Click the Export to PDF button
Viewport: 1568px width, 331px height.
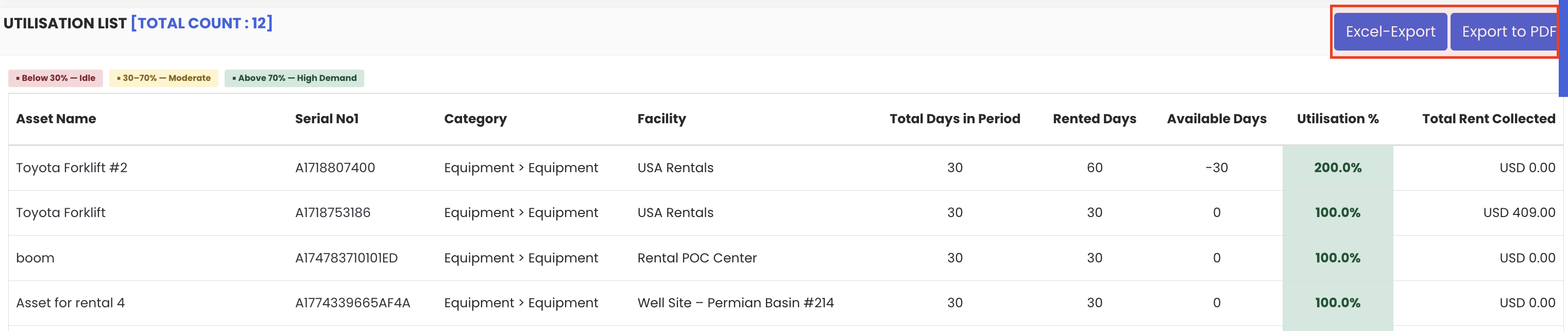(x=1505, y=31)
